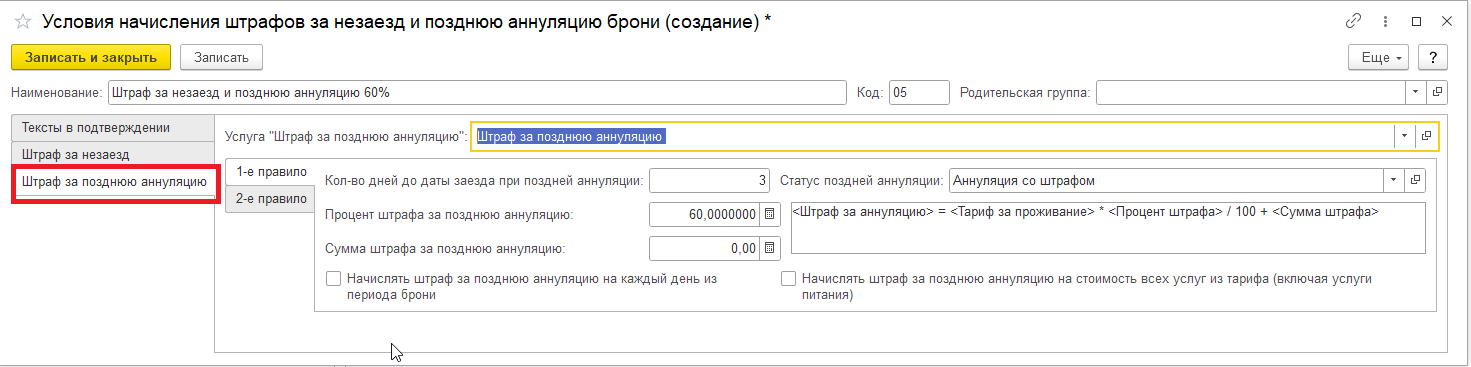Open the 'Еще' dropdown menu

pos(1379,58)
